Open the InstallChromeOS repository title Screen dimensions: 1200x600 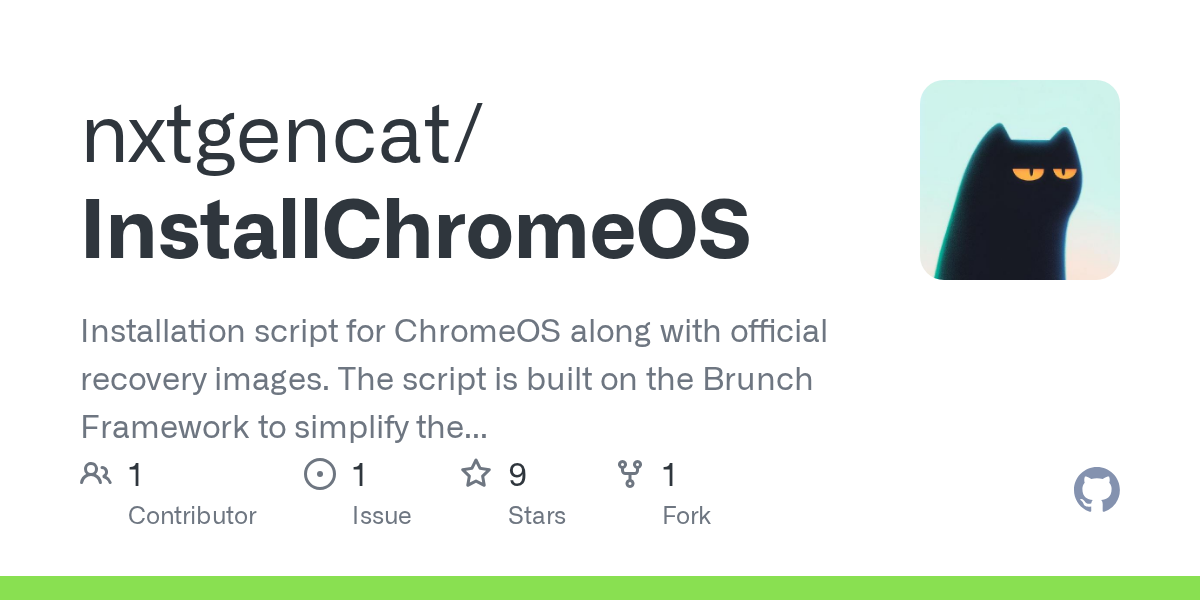(x=415, y=231)
